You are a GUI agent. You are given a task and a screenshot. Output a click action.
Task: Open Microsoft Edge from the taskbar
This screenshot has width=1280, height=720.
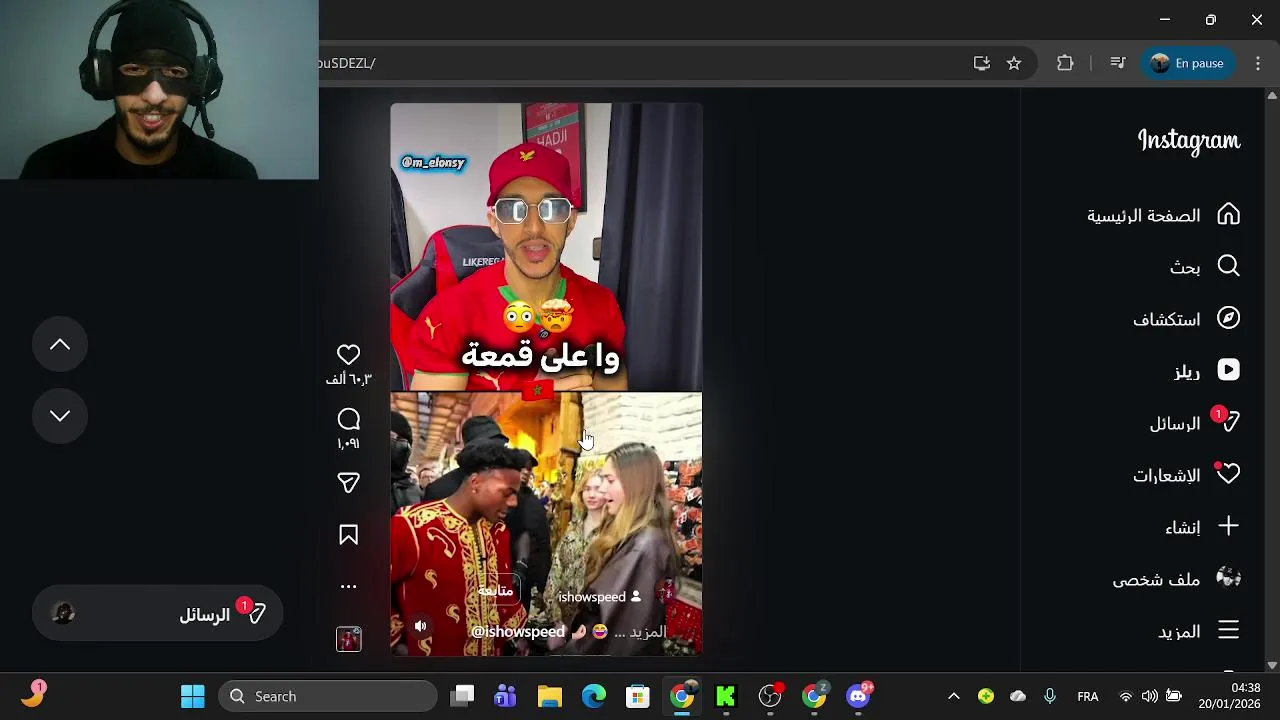[594, 696]
